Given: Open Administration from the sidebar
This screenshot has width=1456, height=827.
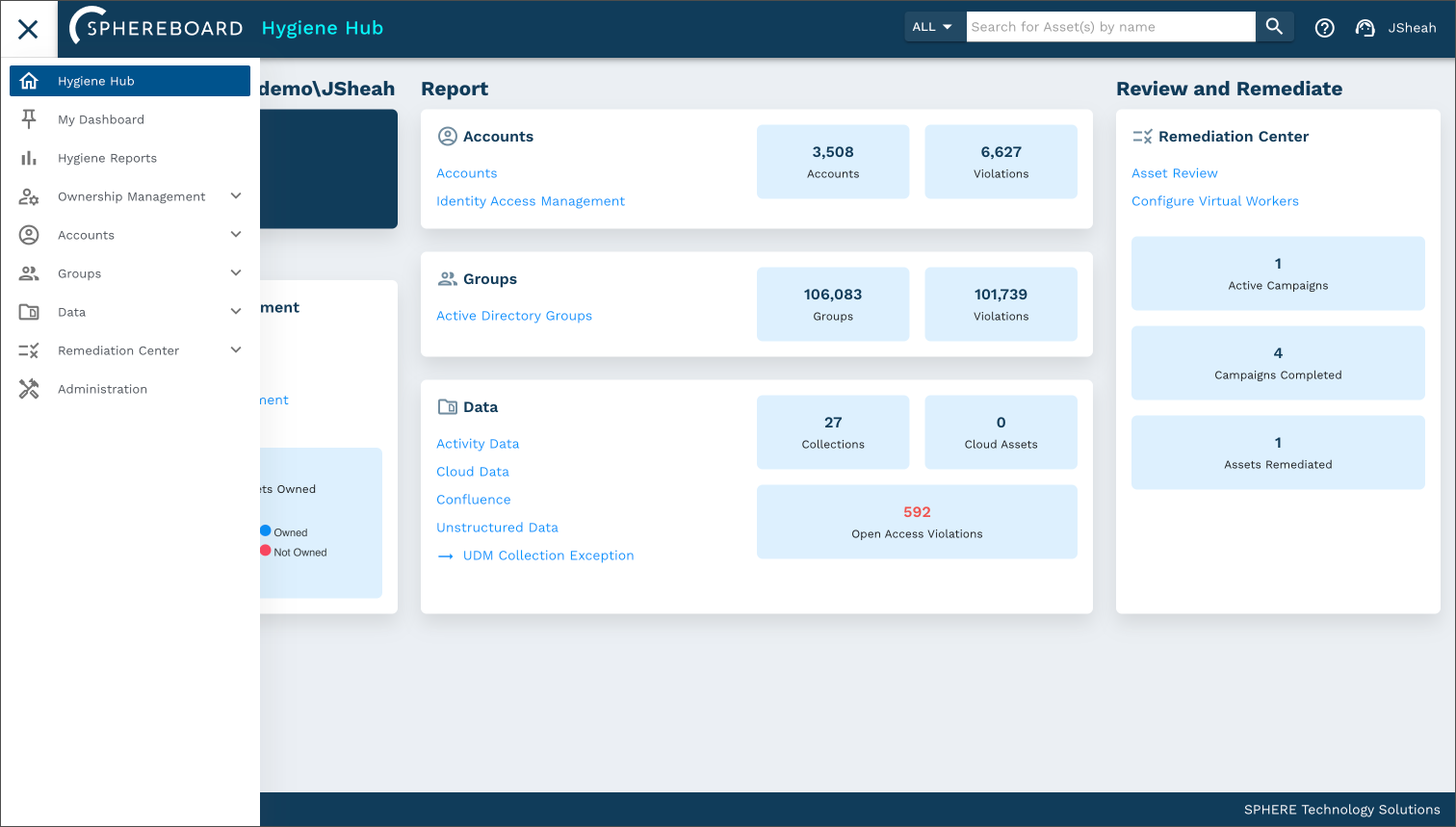Looking at the screenshot, I should point(130,389).
